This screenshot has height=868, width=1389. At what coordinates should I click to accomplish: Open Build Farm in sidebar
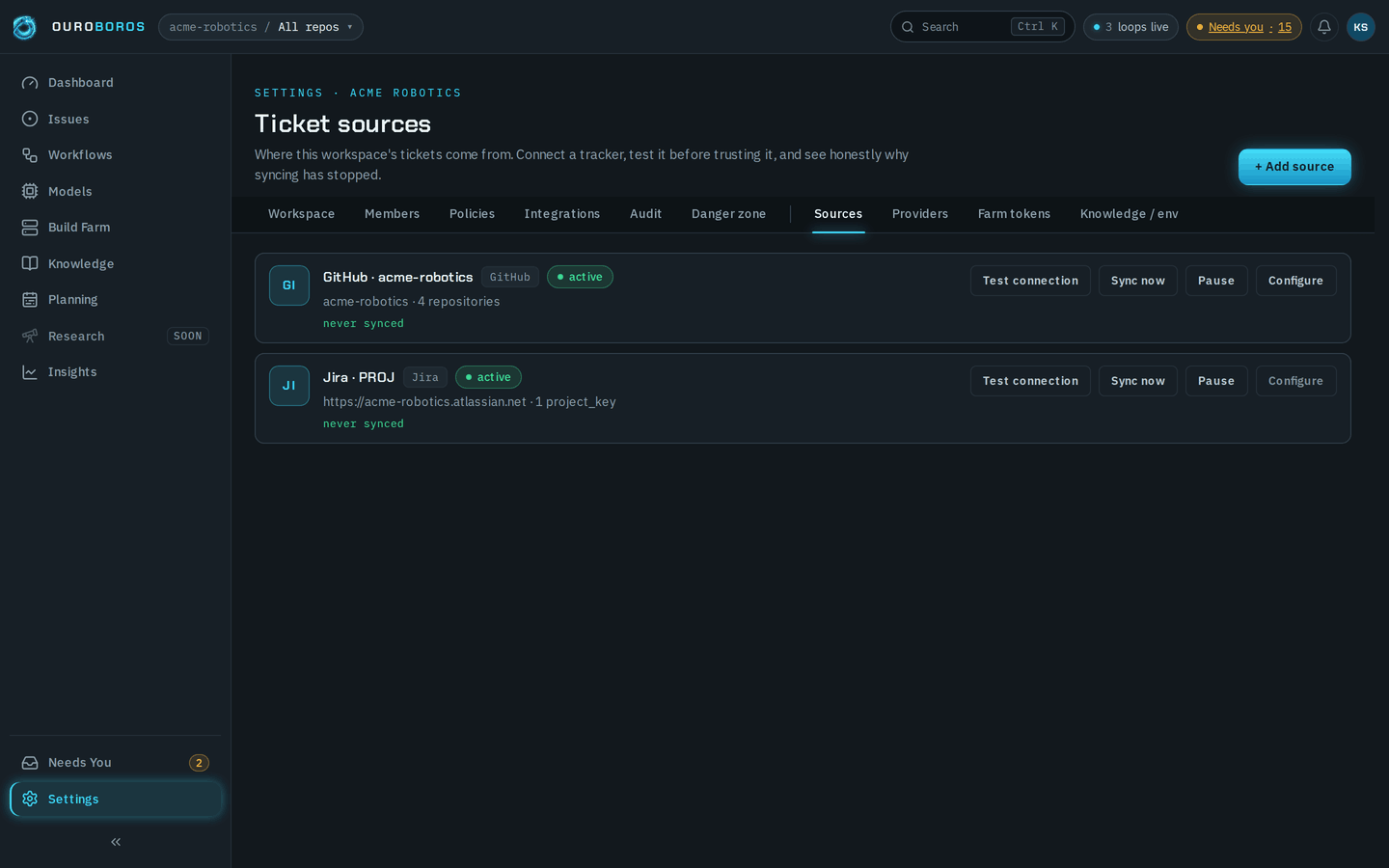pos(116,228)
